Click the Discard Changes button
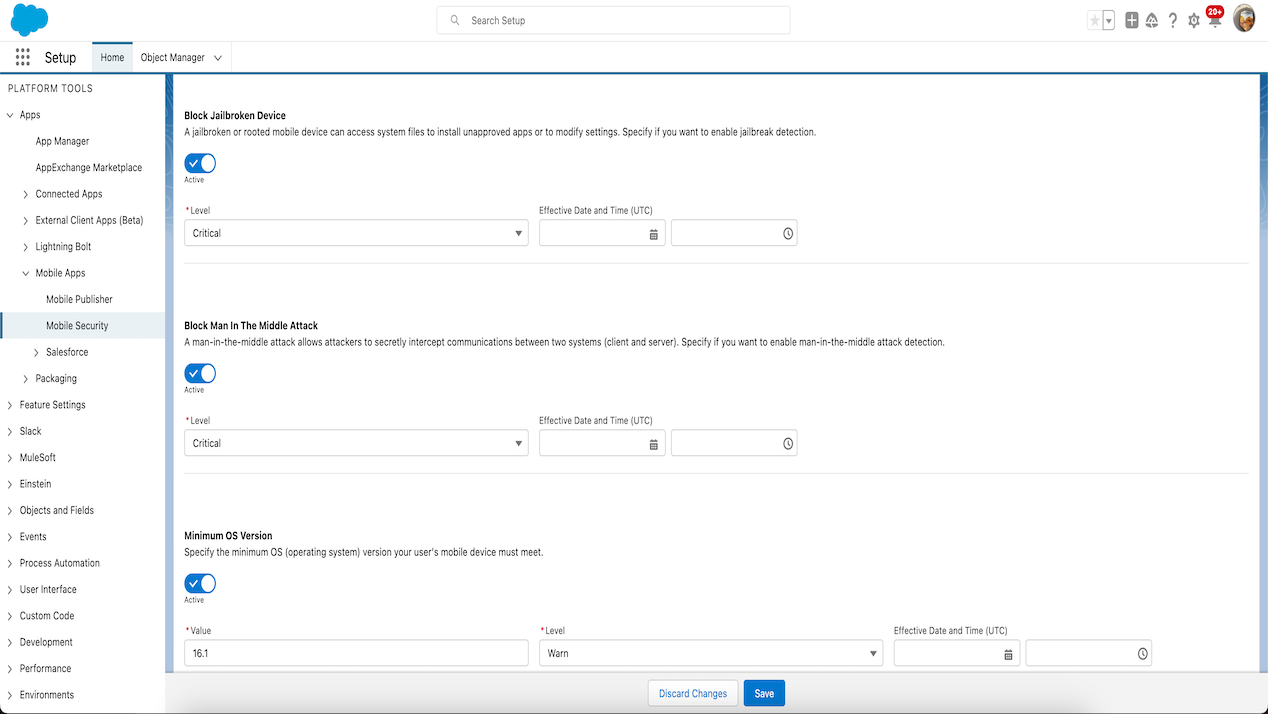 (693, 693)
